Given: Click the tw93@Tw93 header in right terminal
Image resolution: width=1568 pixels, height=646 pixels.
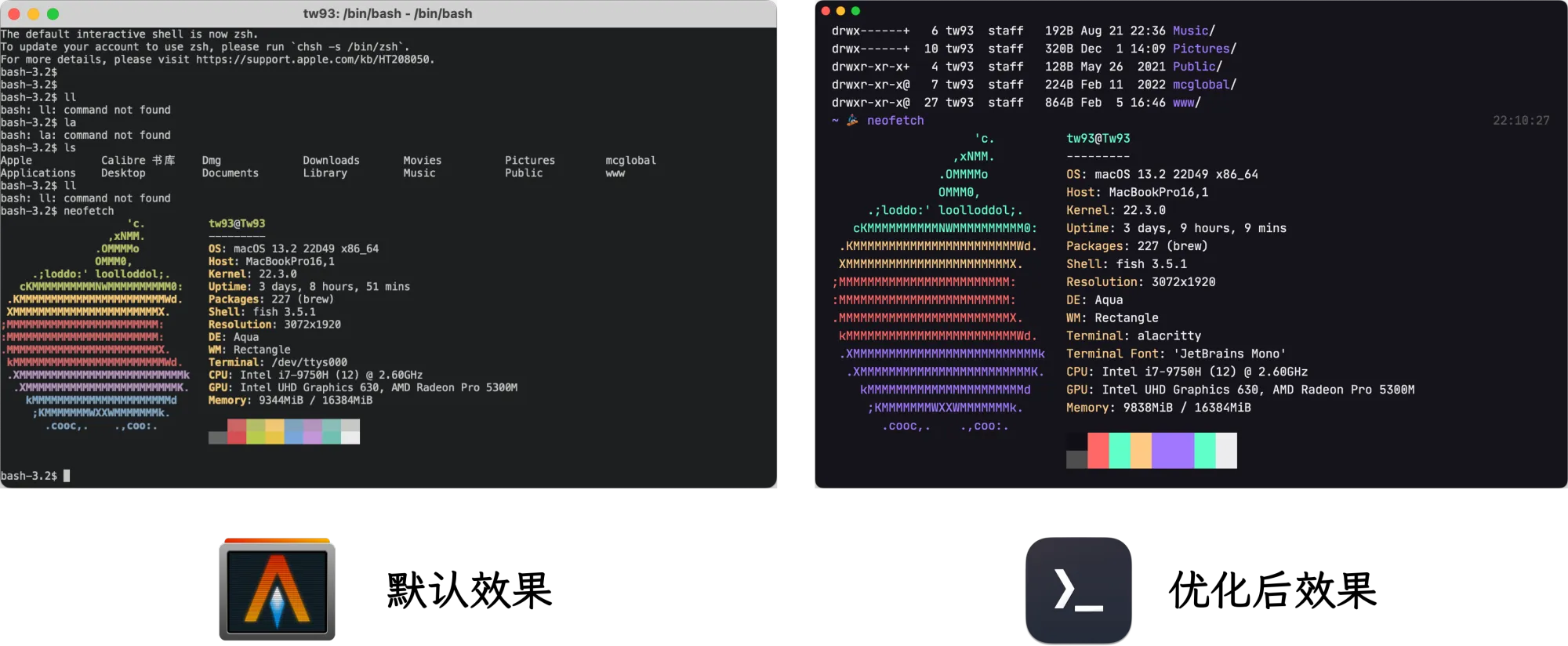Looking at the screenshot, I should tap(1098, 139).
